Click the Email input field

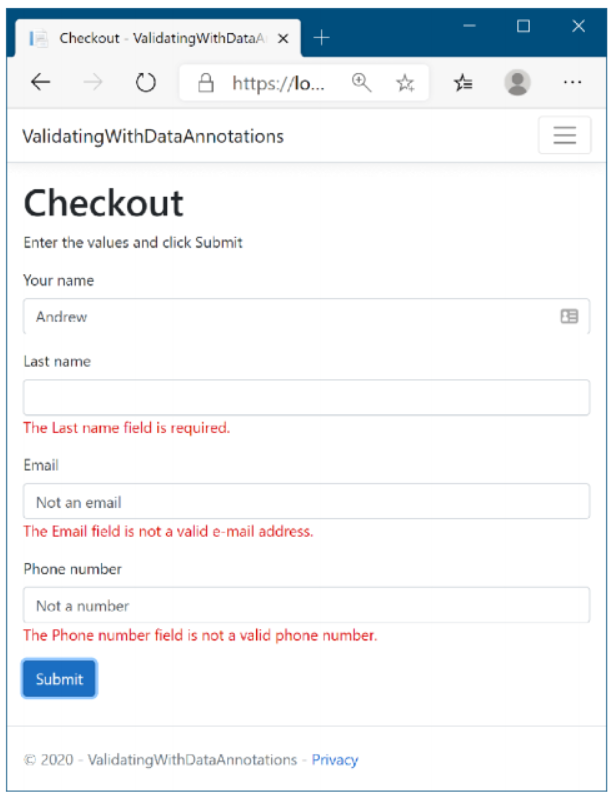[x=306, y=502]
